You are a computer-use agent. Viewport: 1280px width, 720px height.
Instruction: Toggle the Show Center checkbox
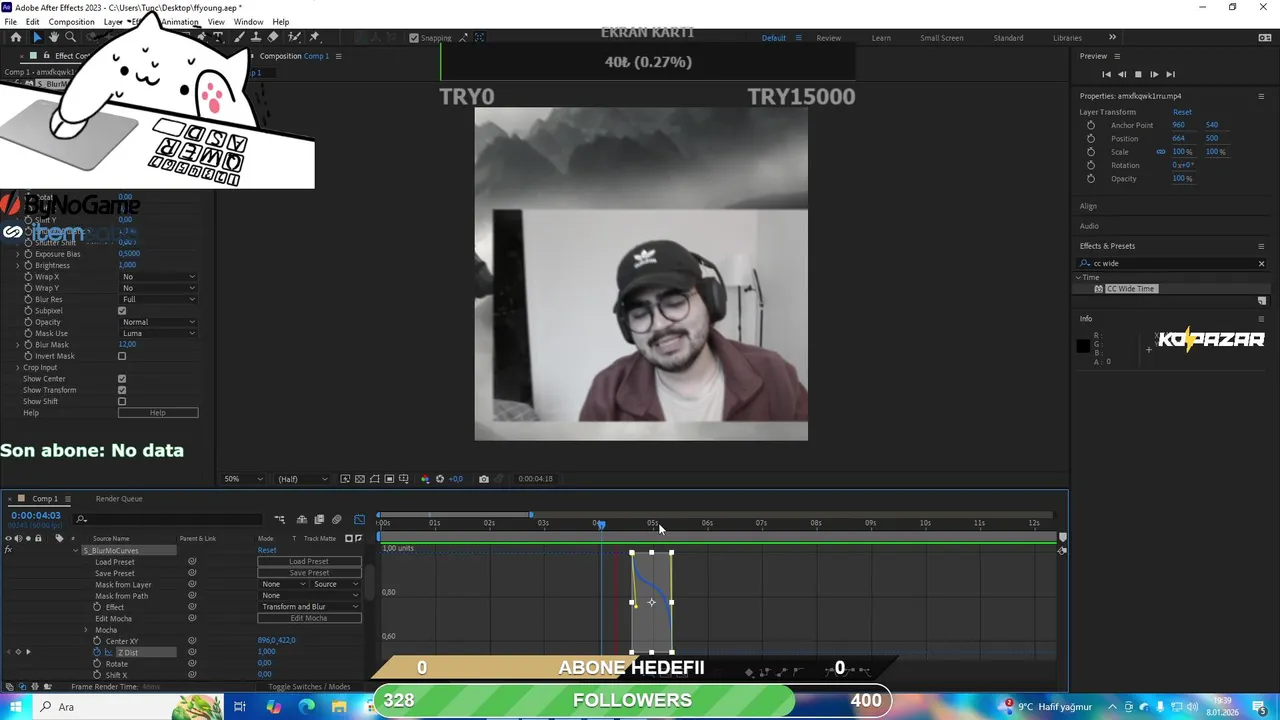point(122,379)
